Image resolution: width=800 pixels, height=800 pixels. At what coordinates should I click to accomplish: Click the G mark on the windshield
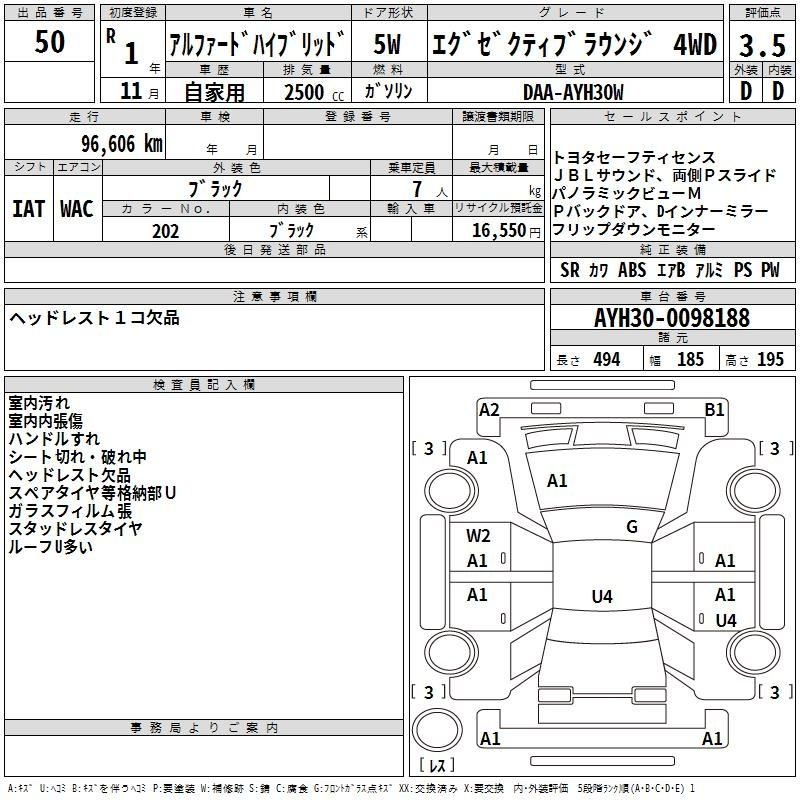[632, 527]
